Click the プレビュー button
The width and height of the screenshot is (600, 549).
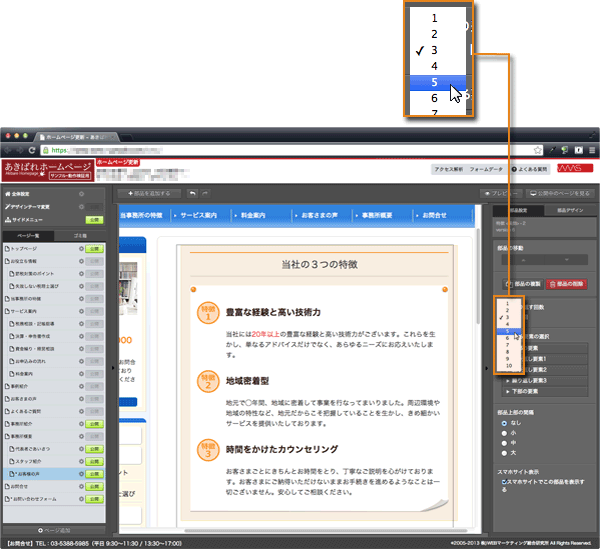[501, 194]
